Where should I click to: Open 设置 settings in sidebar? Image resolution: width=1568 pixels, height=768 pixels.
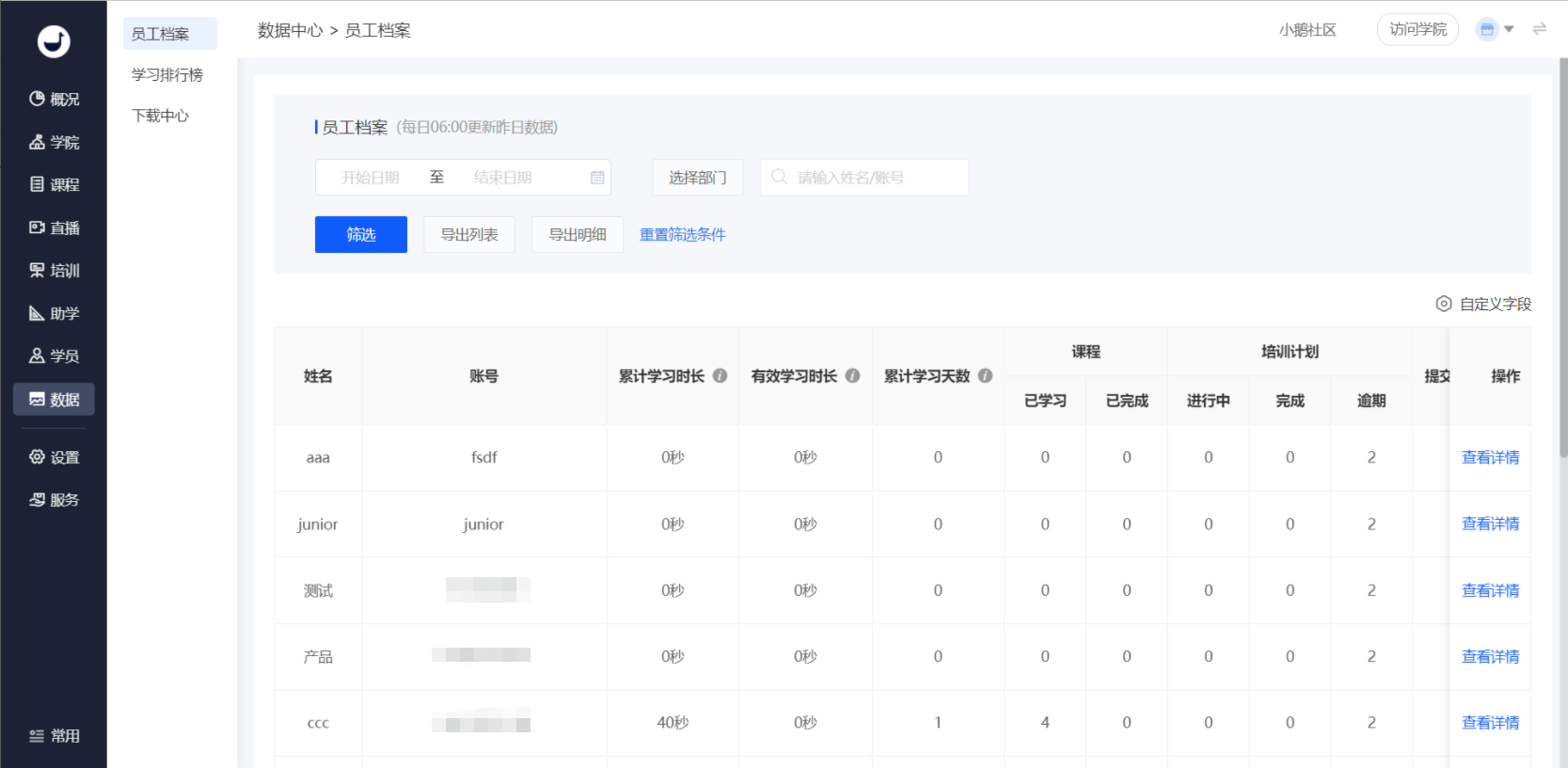coord(54,457)
